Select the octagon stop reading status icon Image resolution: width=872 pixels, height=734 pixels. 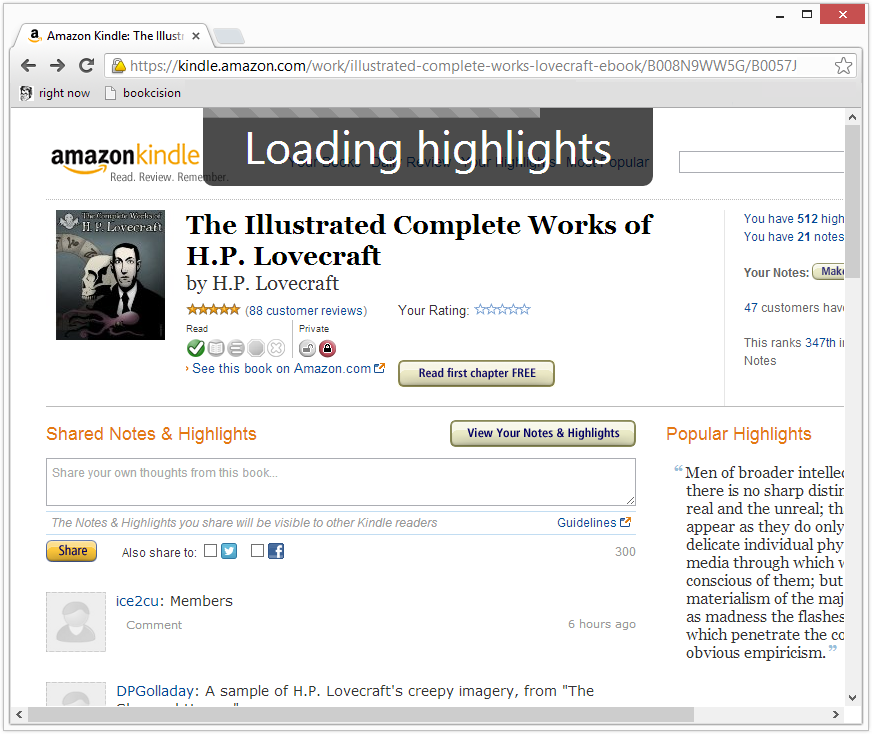pos(256,348)
